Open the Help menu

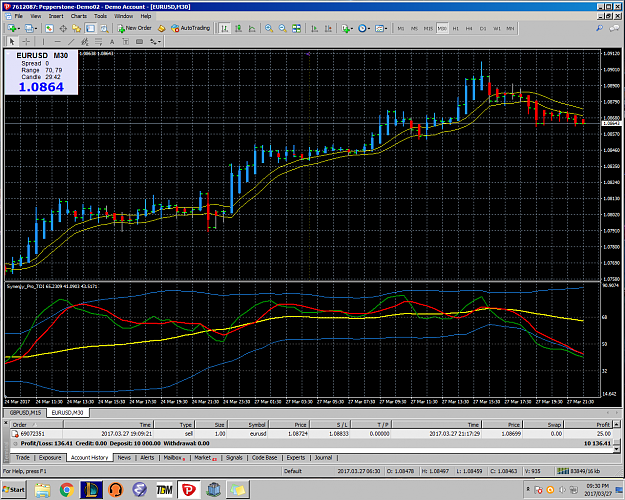tap(145, 16)
